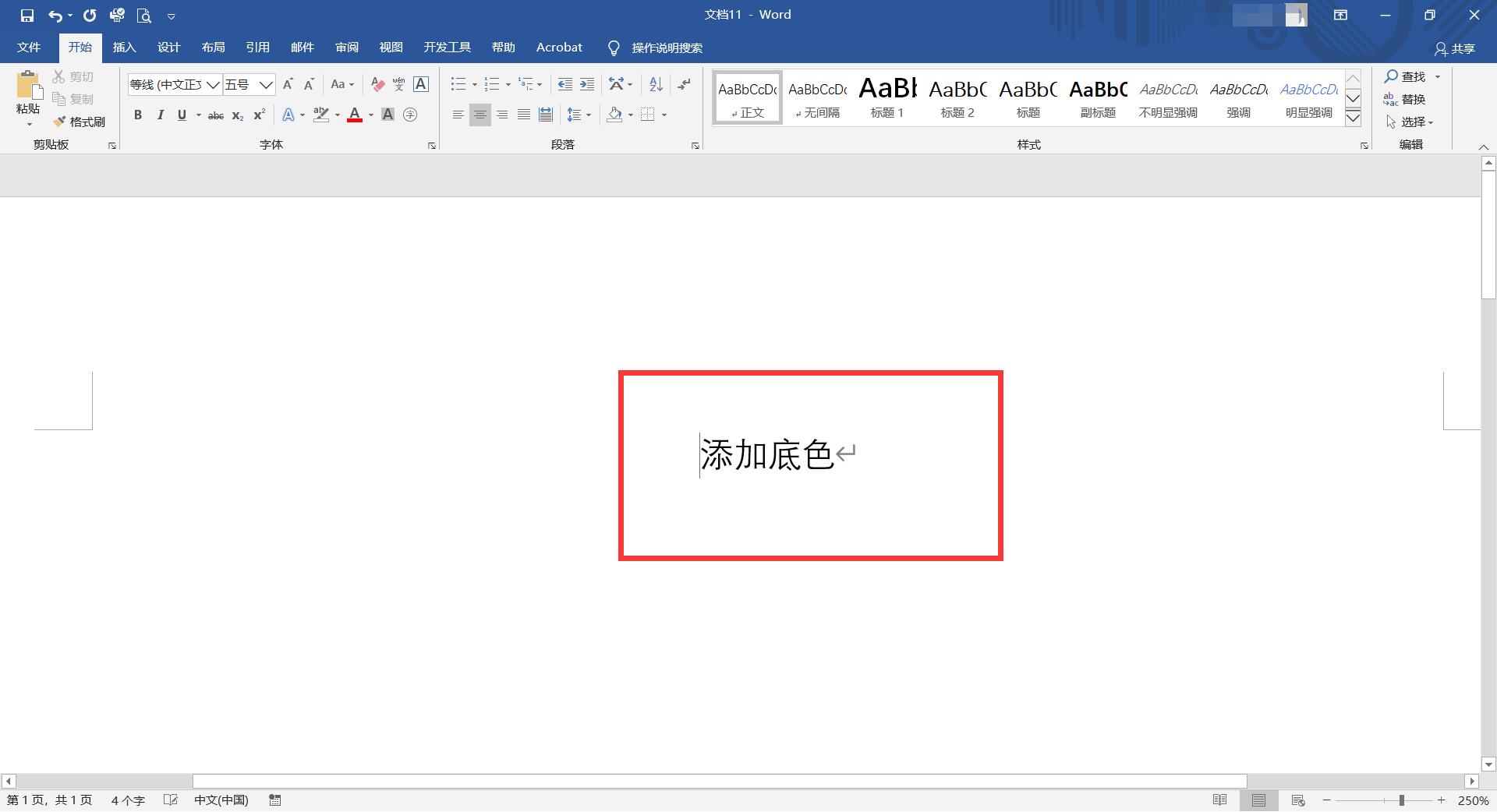Toggle Bold formatting
Viewport: 1497px width, 812px height.
(138, 115)
